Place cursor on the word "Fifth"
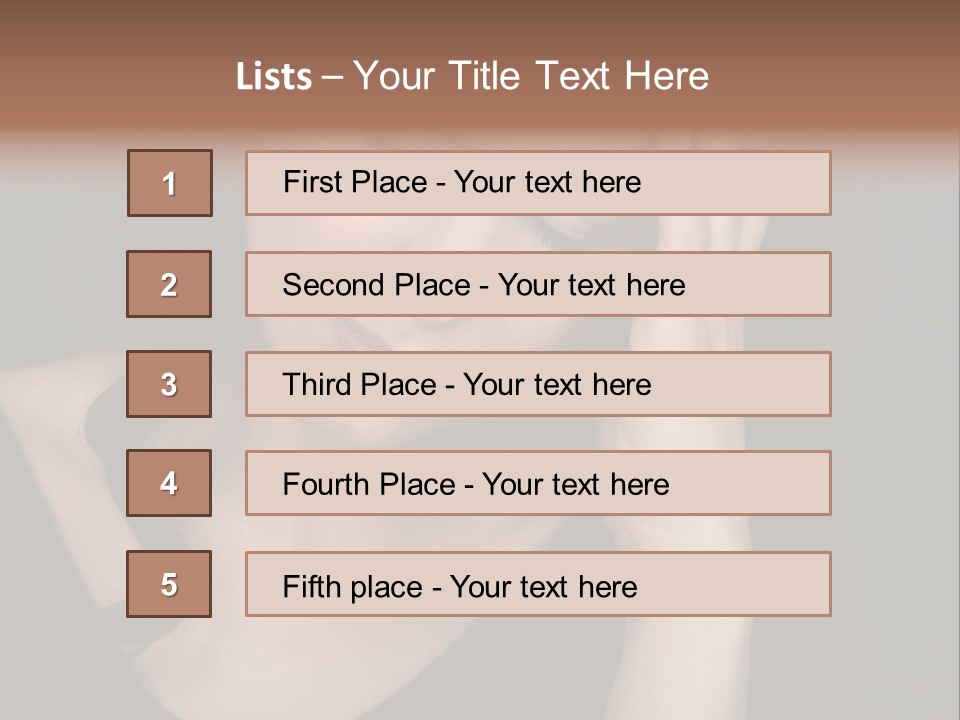 point(311,586)
